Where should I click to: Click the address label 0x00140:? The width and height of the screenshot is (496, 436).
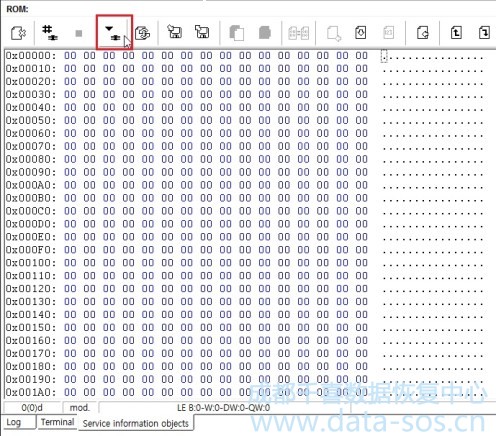pos(31,315)
